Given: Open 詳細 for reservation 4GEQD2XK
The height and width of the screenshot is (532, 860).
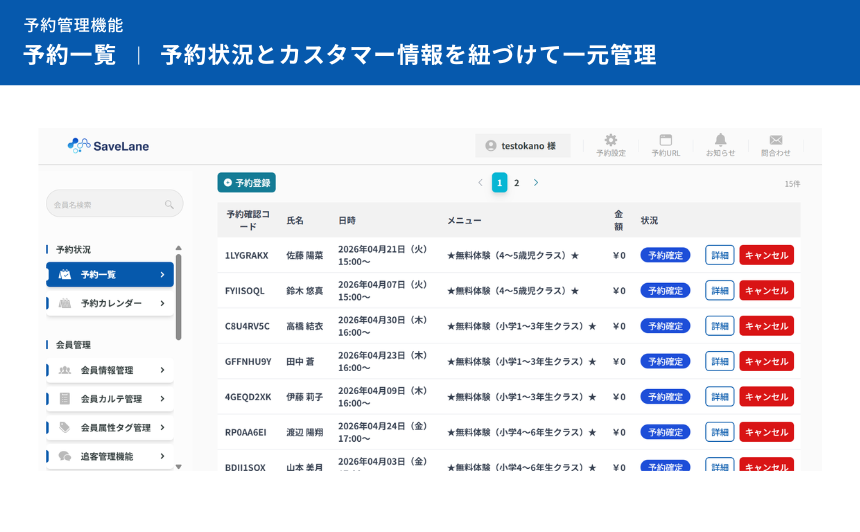Looking at the screenshot, I should (x=720, y=397).
